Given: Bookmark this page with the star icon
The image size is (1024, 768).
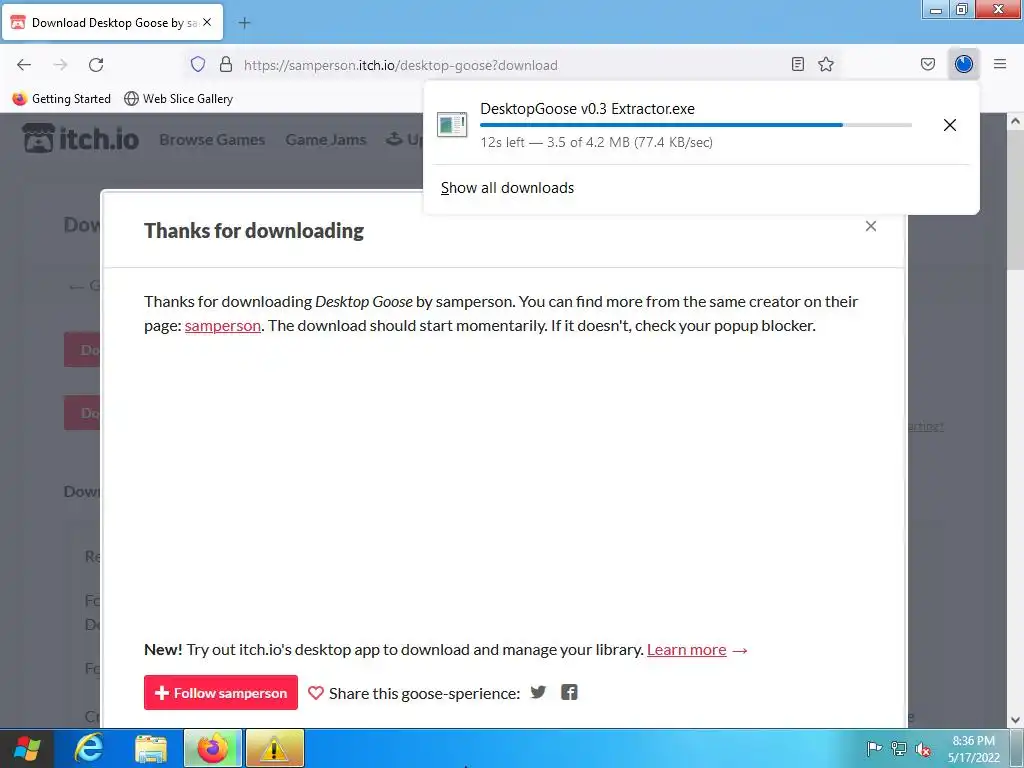Looking at the screenshot, I should pyautogui.click(x=826, y=64).
